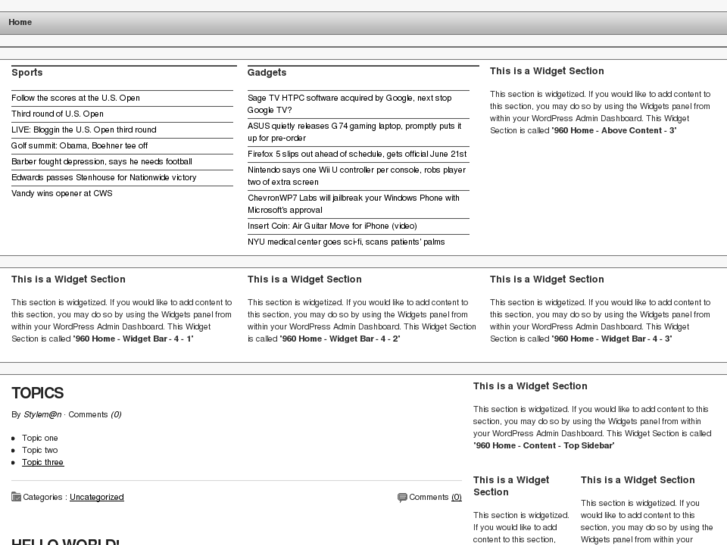This screenshot has height=545, width=727.
Task: Click 'Topic two' list item
Action: [x=40, y=450]
